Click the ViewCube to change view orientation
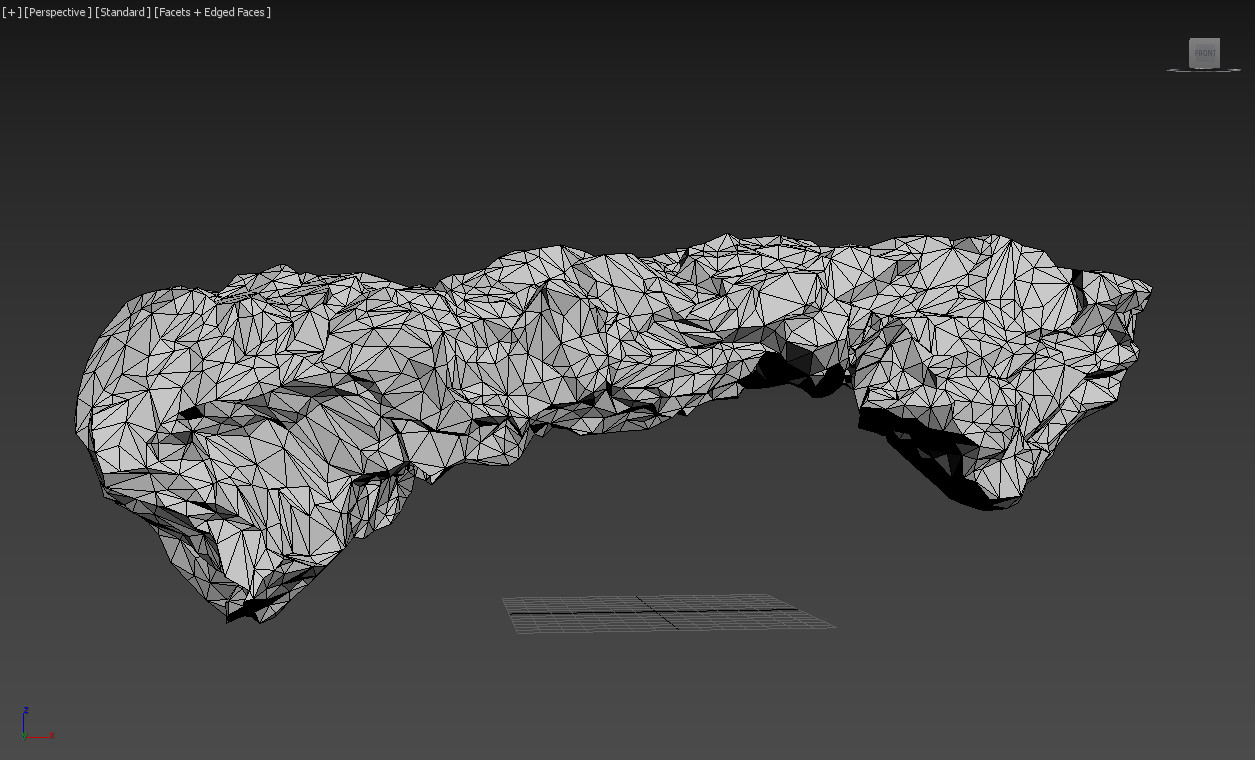Image resolution: width=1255 pixels, height=760 pixels. tap(1204, 52)
